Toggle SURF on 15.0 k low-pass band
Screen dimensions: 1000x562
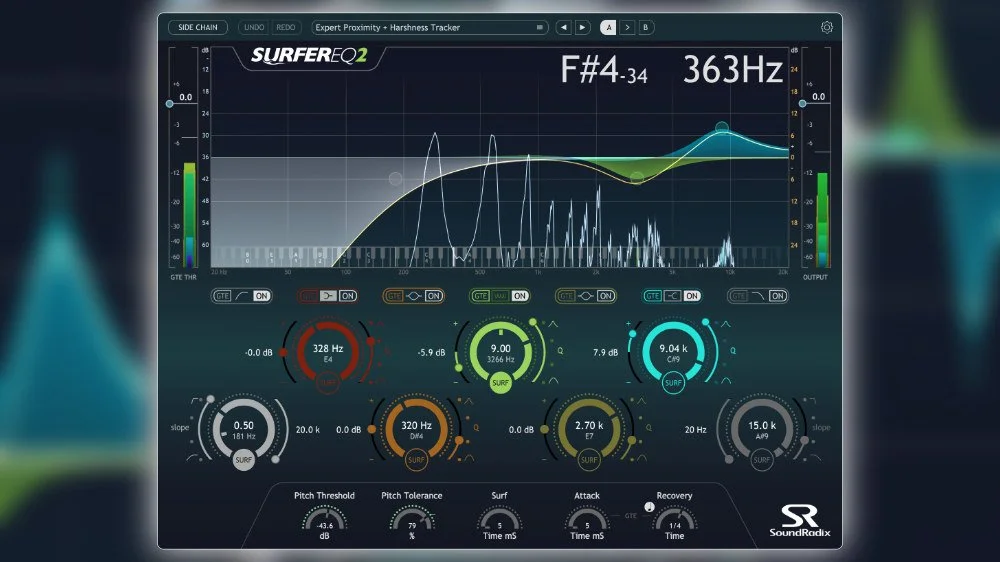(761, 460)
